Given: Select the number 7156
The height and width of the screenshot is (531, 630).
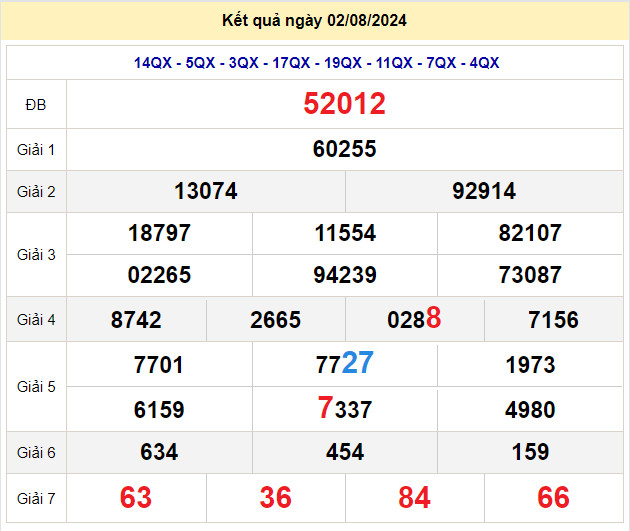Looking at the screenshot, I should pos(553,320).
